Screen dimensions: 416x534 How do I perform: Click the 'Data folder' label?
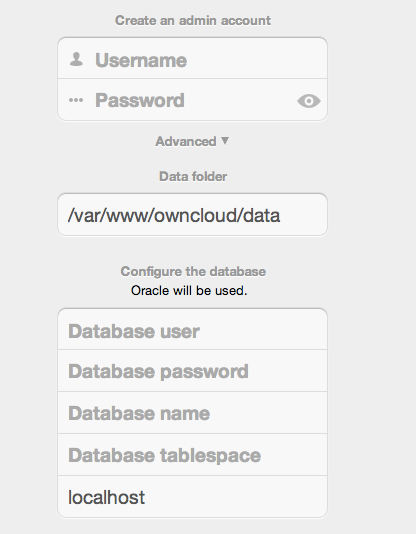(193, 176)
